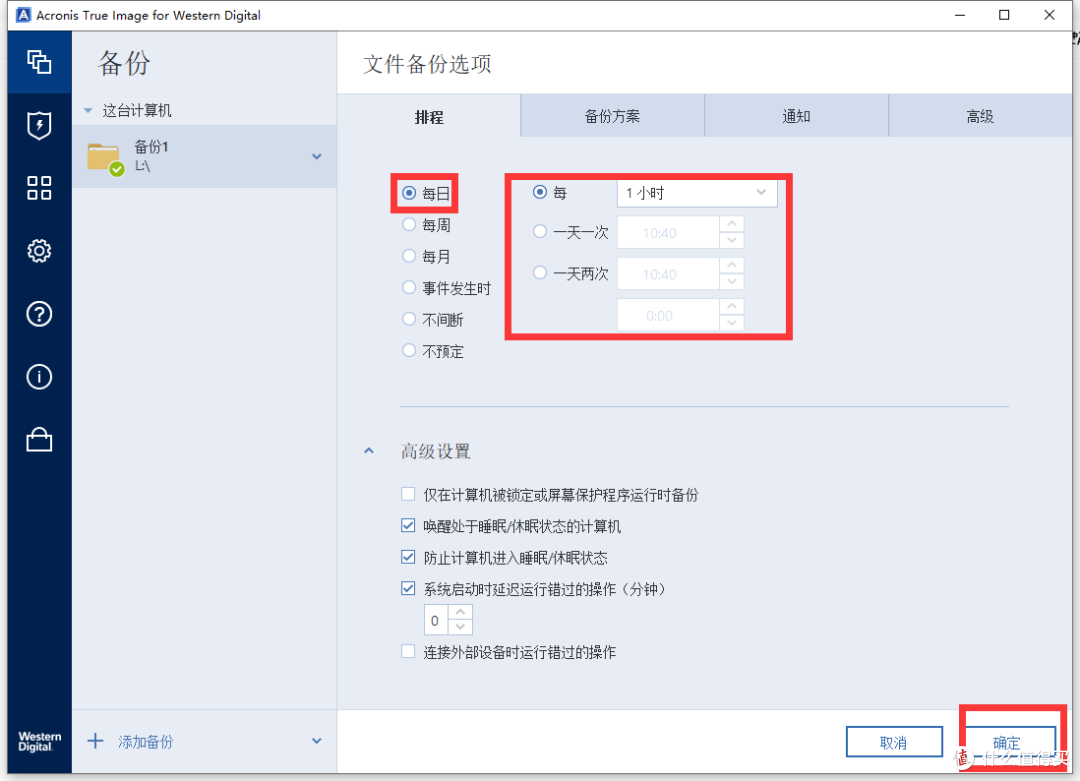
Task: Enable 仅在计算机被锁定或屏幕保护程序运行时备份
Action: [408, 494]
